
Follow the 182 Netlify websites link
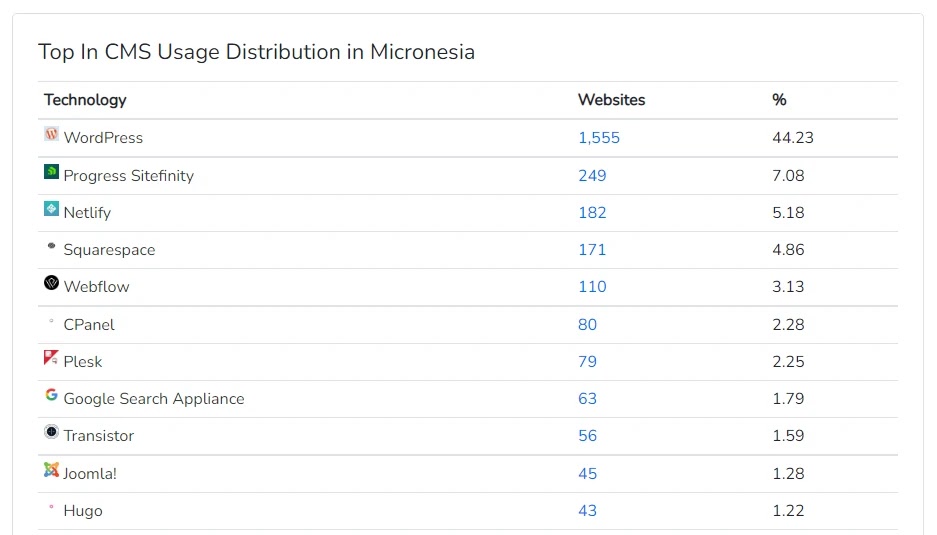tap(592, 213)
